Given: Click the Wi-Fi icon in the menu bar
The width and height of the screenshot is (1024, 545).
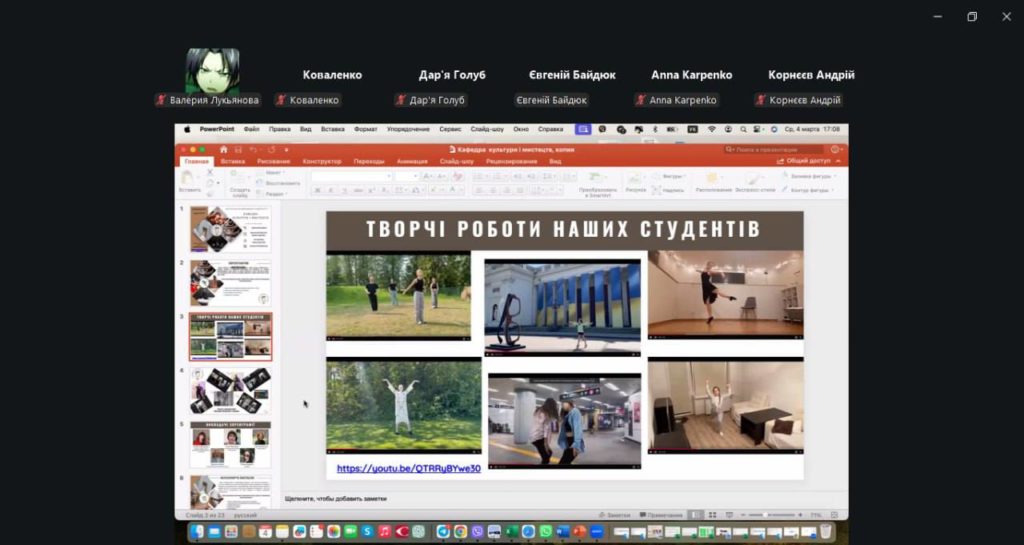Looking at the screenshot, I should (x=712, y=129).
